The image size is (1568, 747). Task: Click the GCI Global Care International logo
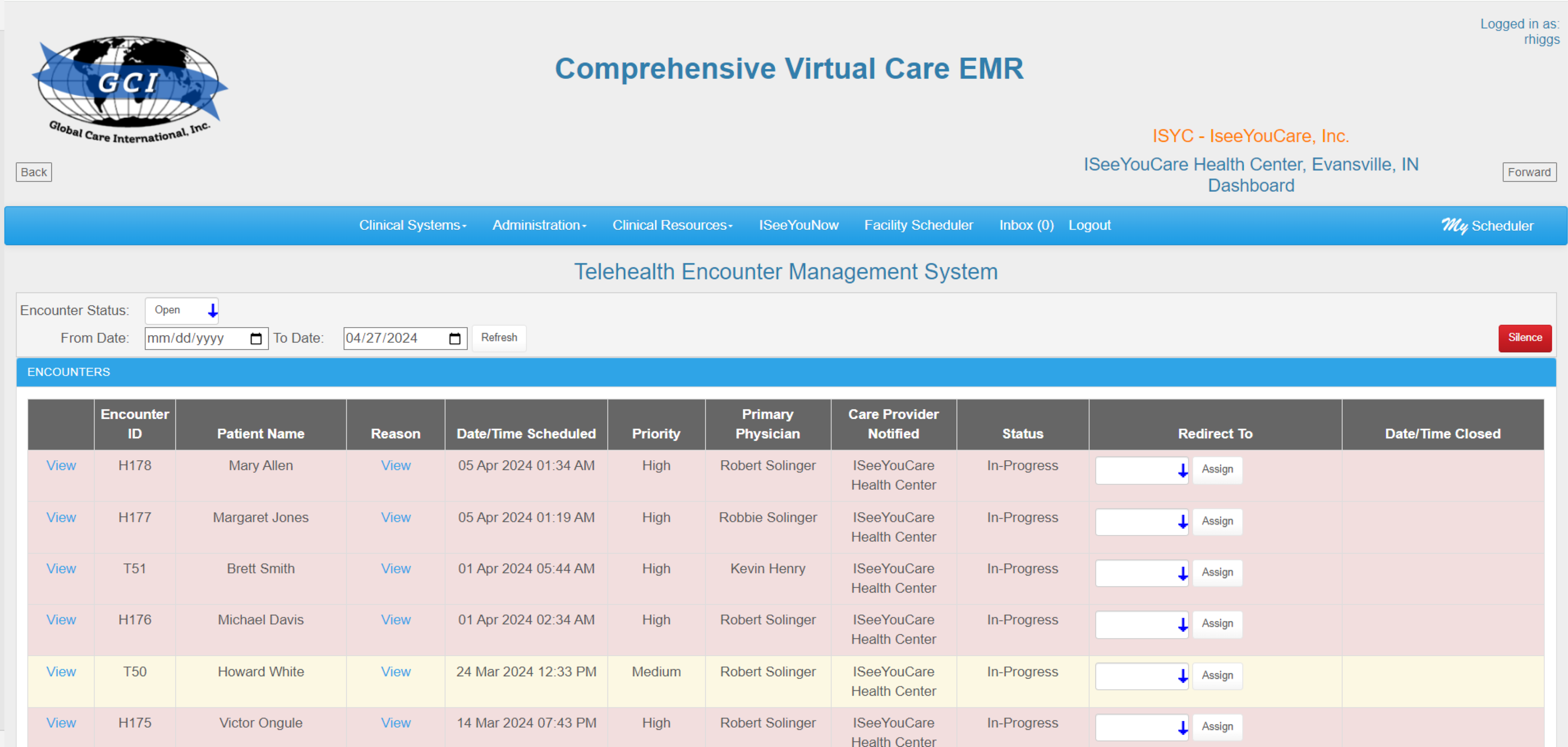pos(130,90)
